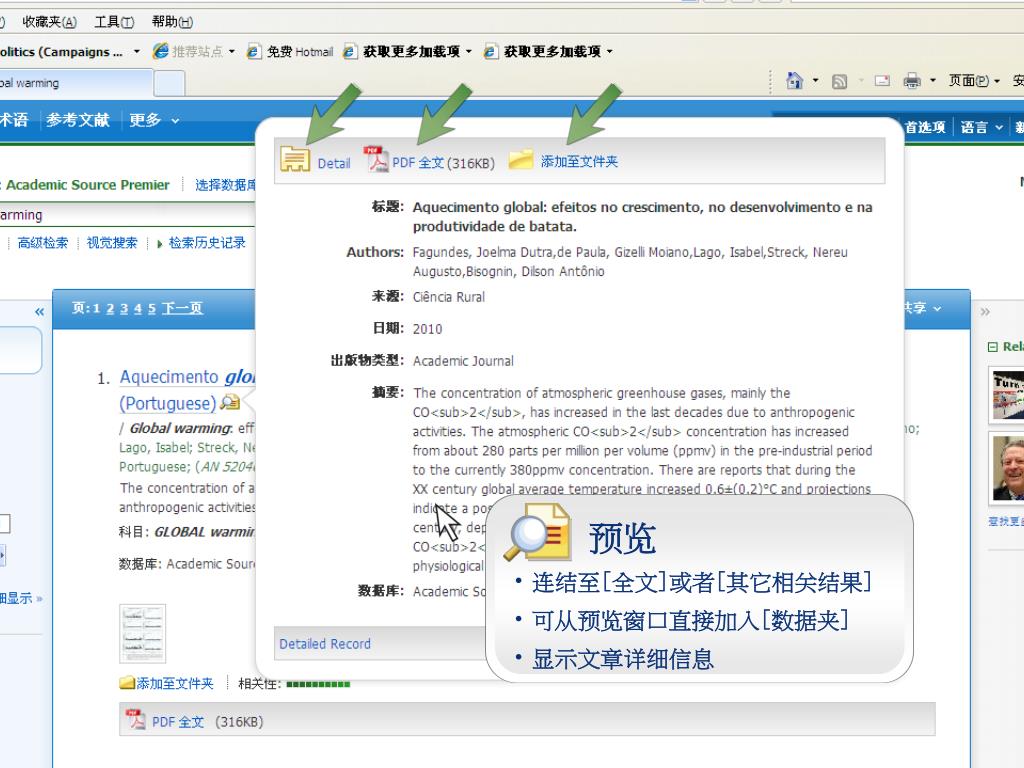The width and height of the screenshot is (1024, 768).
Task: Click the read mail envelope toolbar icon
Action: click(x=882, y=81)
